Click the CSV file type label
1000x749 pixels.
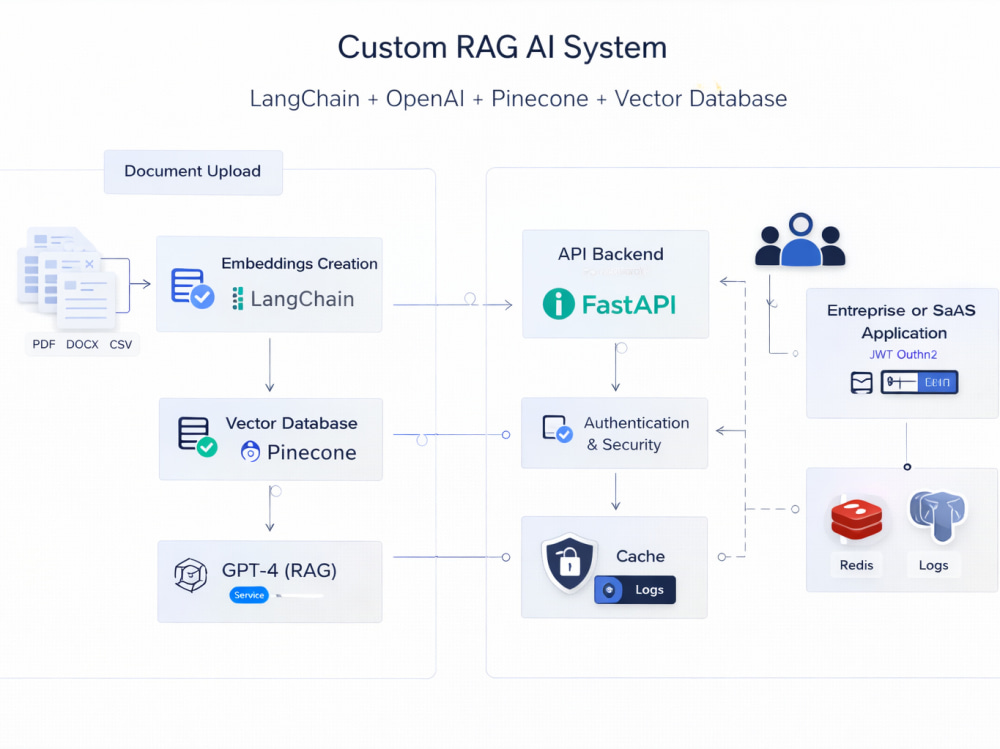[121, 345]
